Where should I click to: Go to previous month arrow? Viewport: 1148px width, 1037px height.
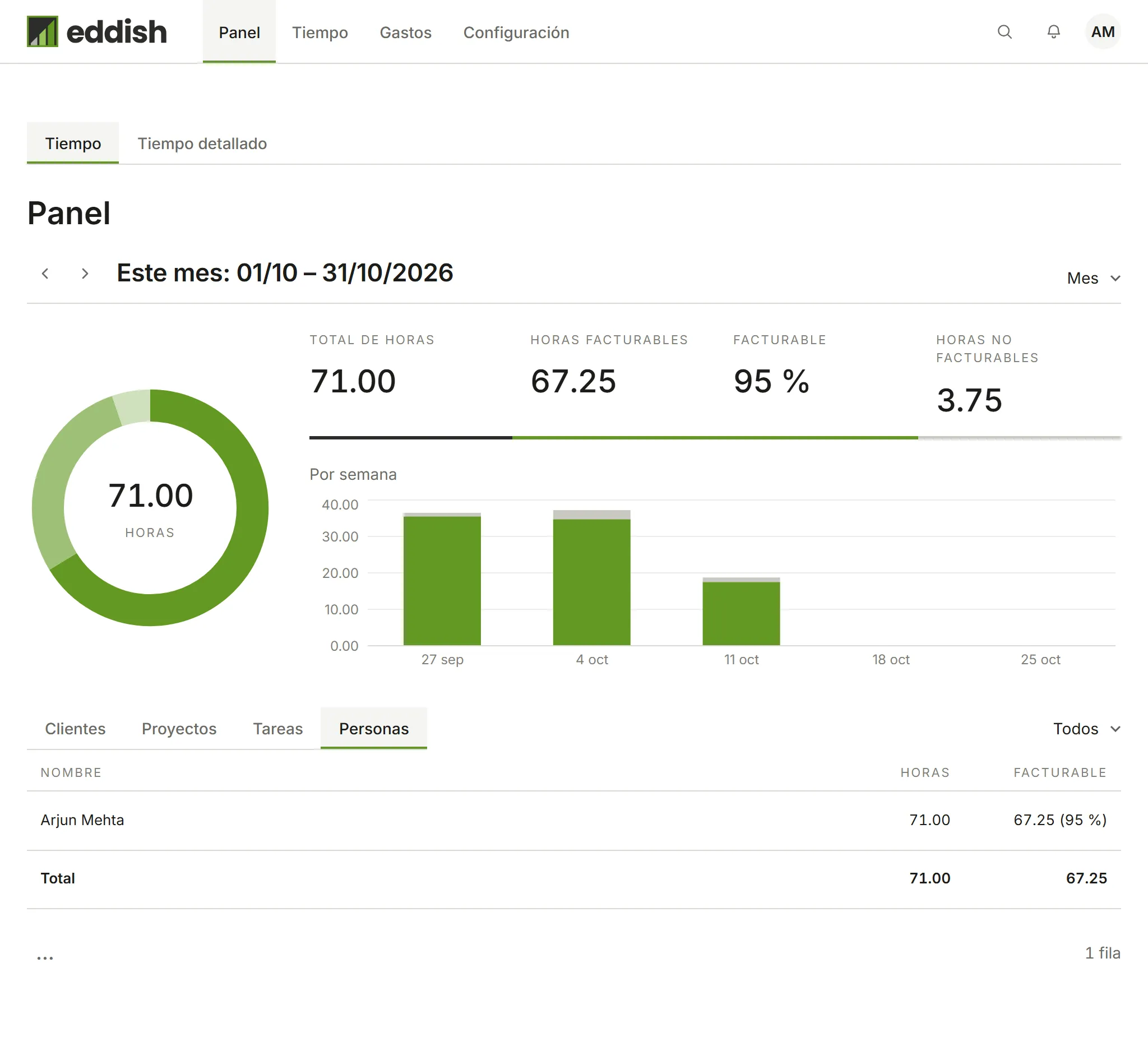click(45, 274)
